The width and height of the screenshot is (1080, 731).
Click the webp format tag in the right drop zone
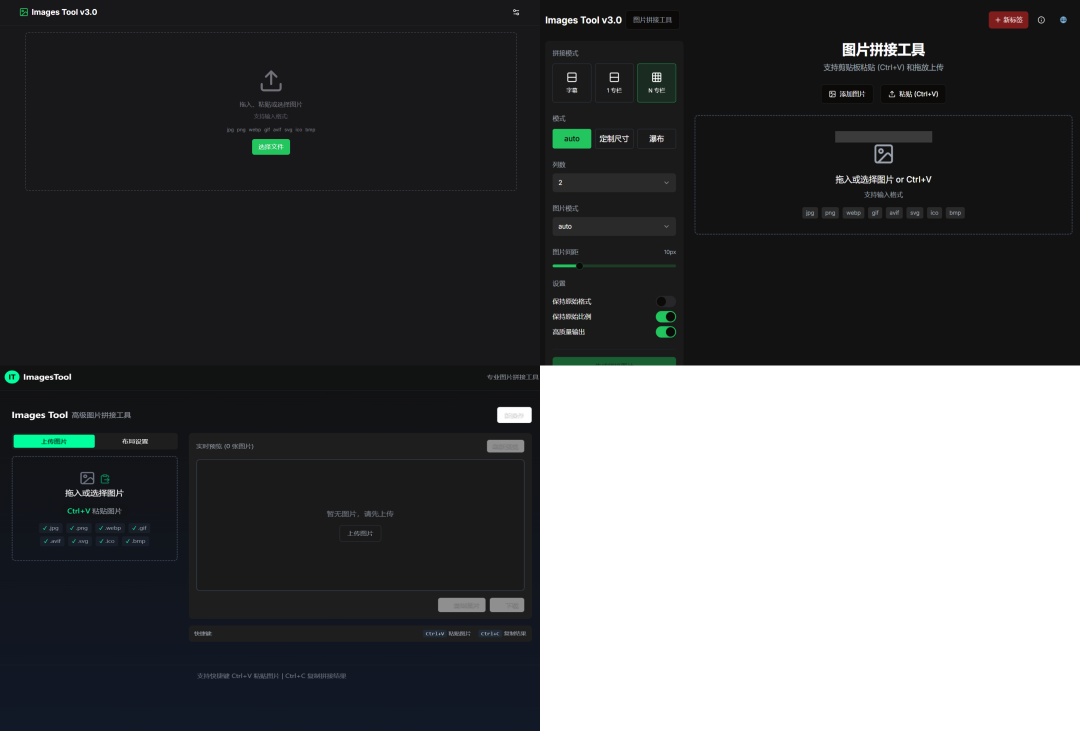(853, 213)
